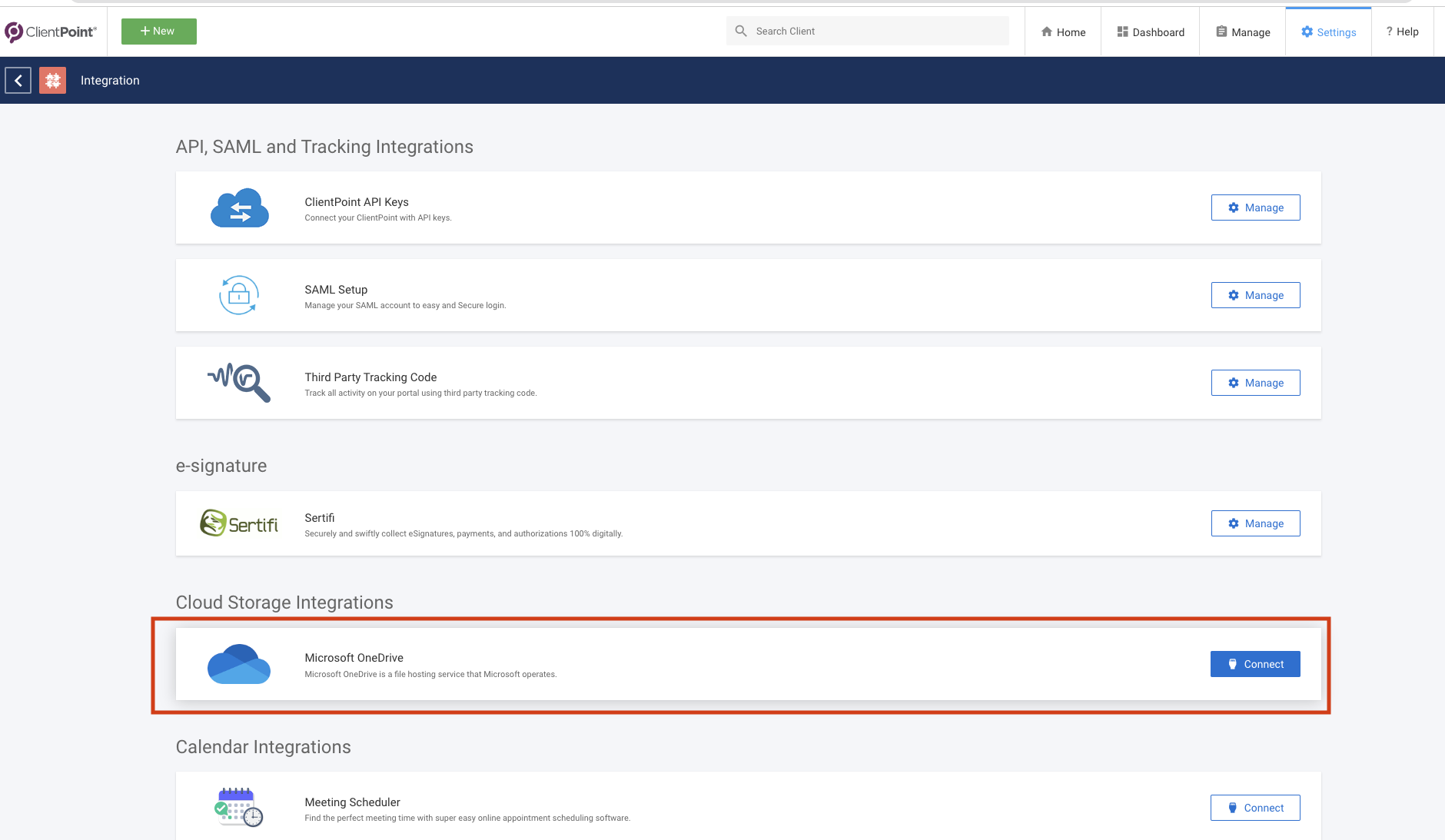1445x840 pixels.
Task: Click the back arrow in the blue bar
Action: [18, 80]
